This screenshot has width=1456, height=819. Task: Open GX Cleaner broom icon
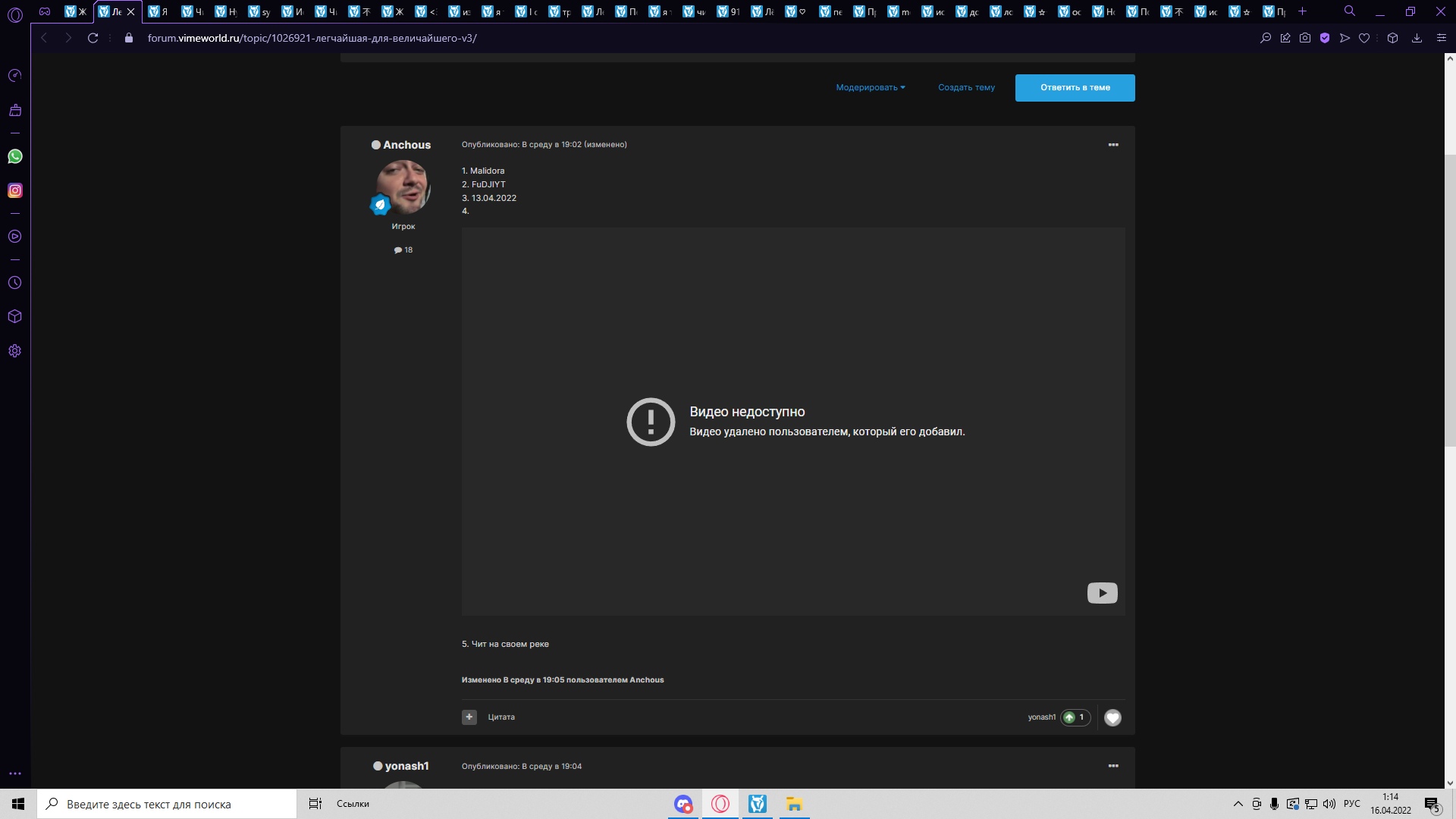[15, 110]
